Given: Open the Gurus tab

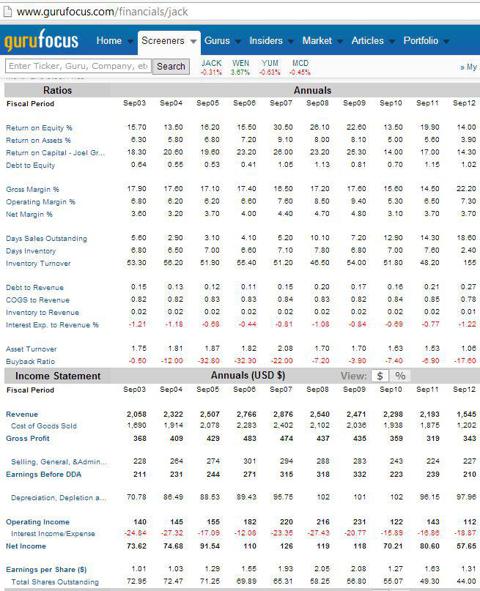Looking at the screenshot, I should click(217, 41).
